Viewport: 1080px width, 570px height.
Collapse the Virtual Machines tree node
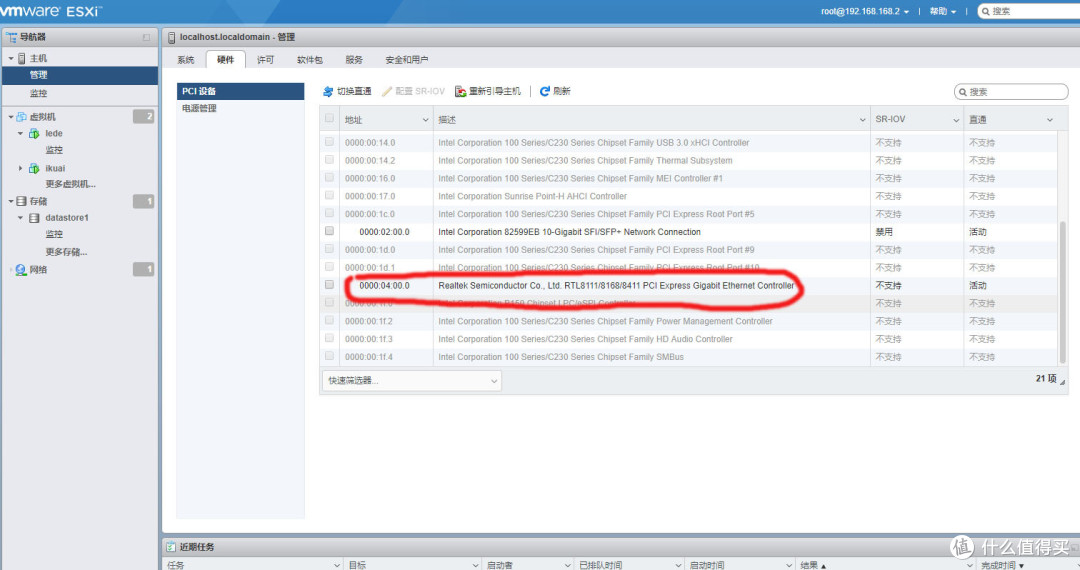[x=11, y=117]
